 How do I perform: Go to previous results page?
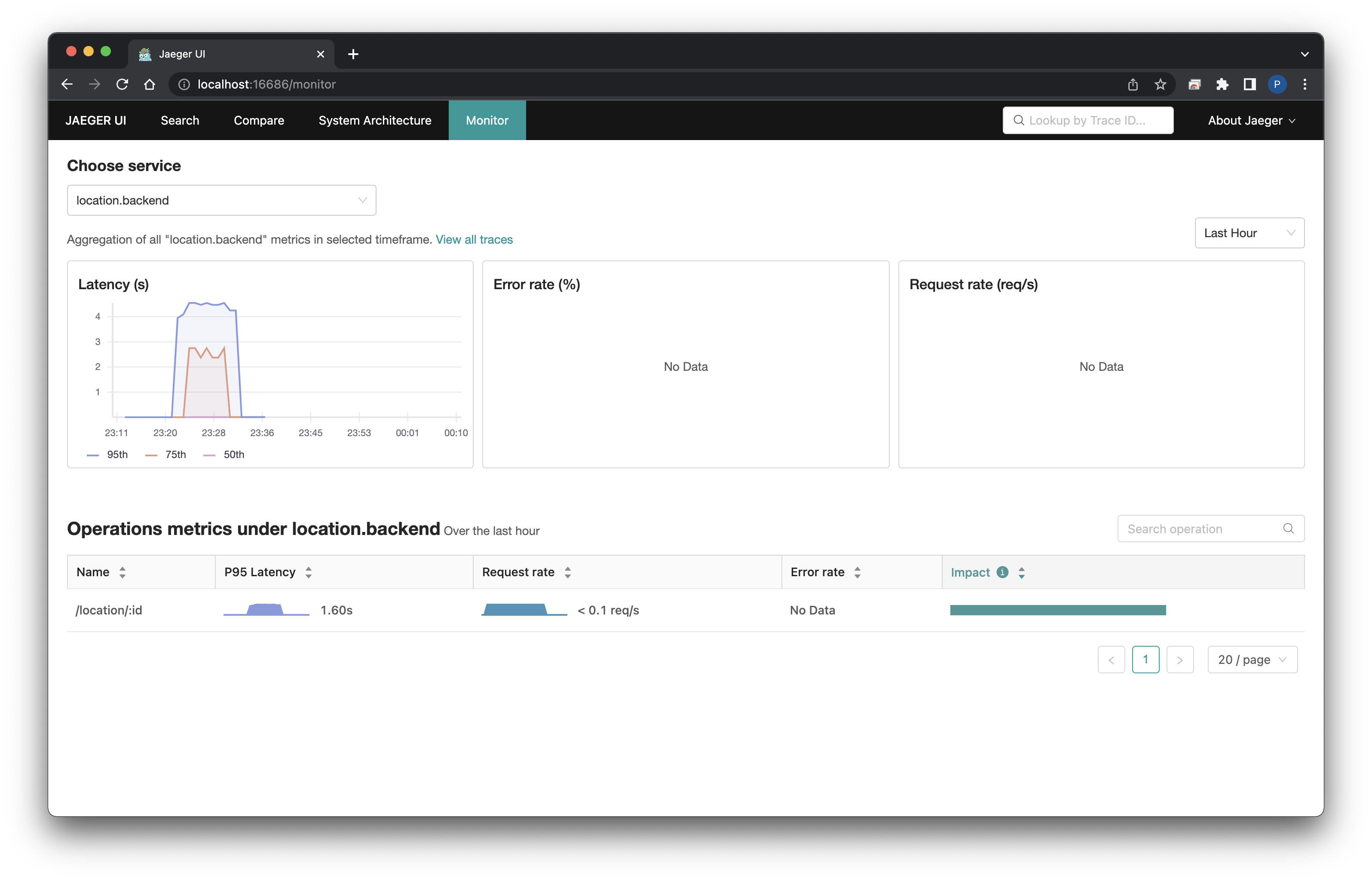point(1111,660)
